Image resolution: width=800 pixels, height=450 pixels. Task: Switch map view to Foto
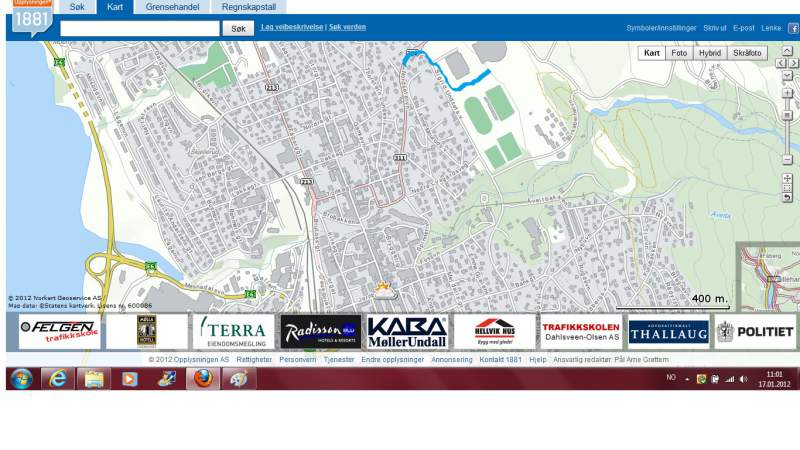click(x=679, y=53)
